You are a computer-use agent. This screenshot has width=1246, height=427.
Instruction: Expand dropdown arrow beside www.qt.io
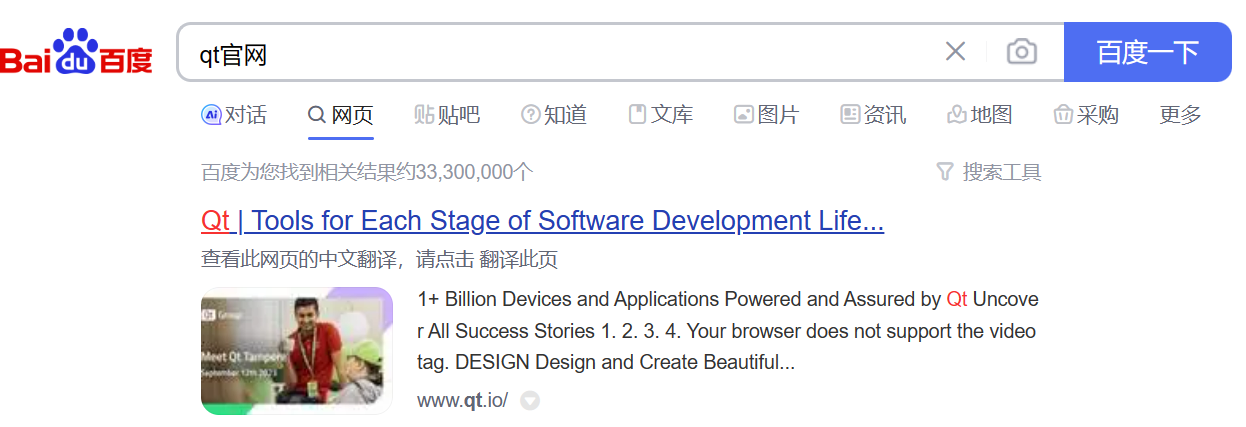click(x=530, y=401)
